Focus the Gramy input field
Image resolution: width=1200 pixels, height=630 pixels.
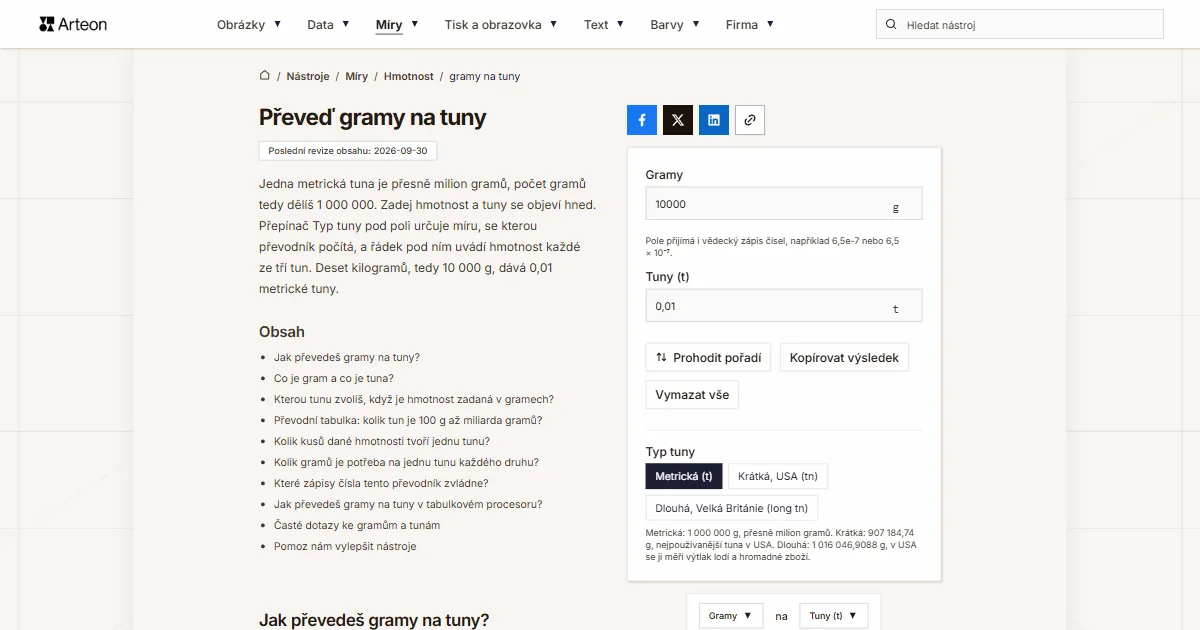[784, 203]
